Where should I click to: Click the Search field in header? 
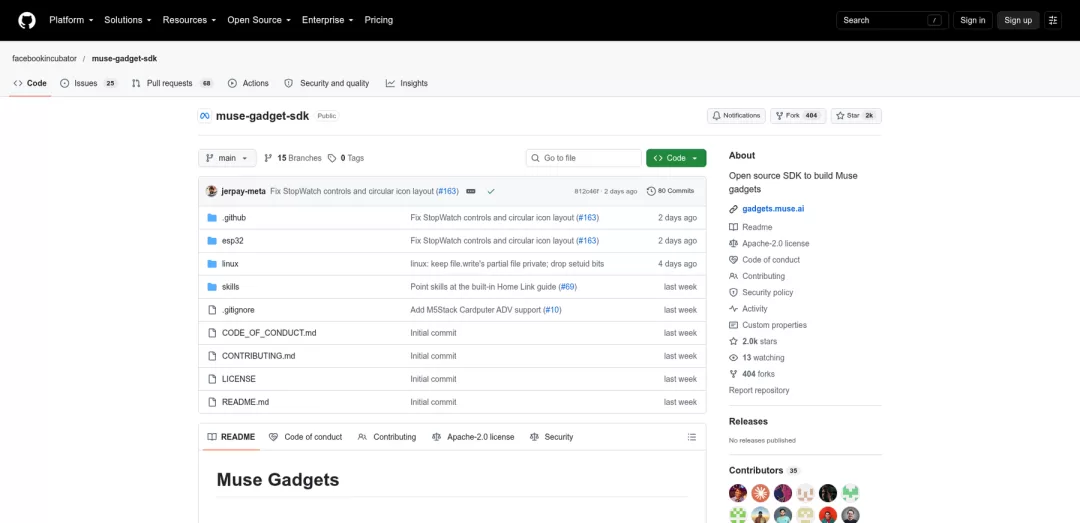(x=892, y=20)
